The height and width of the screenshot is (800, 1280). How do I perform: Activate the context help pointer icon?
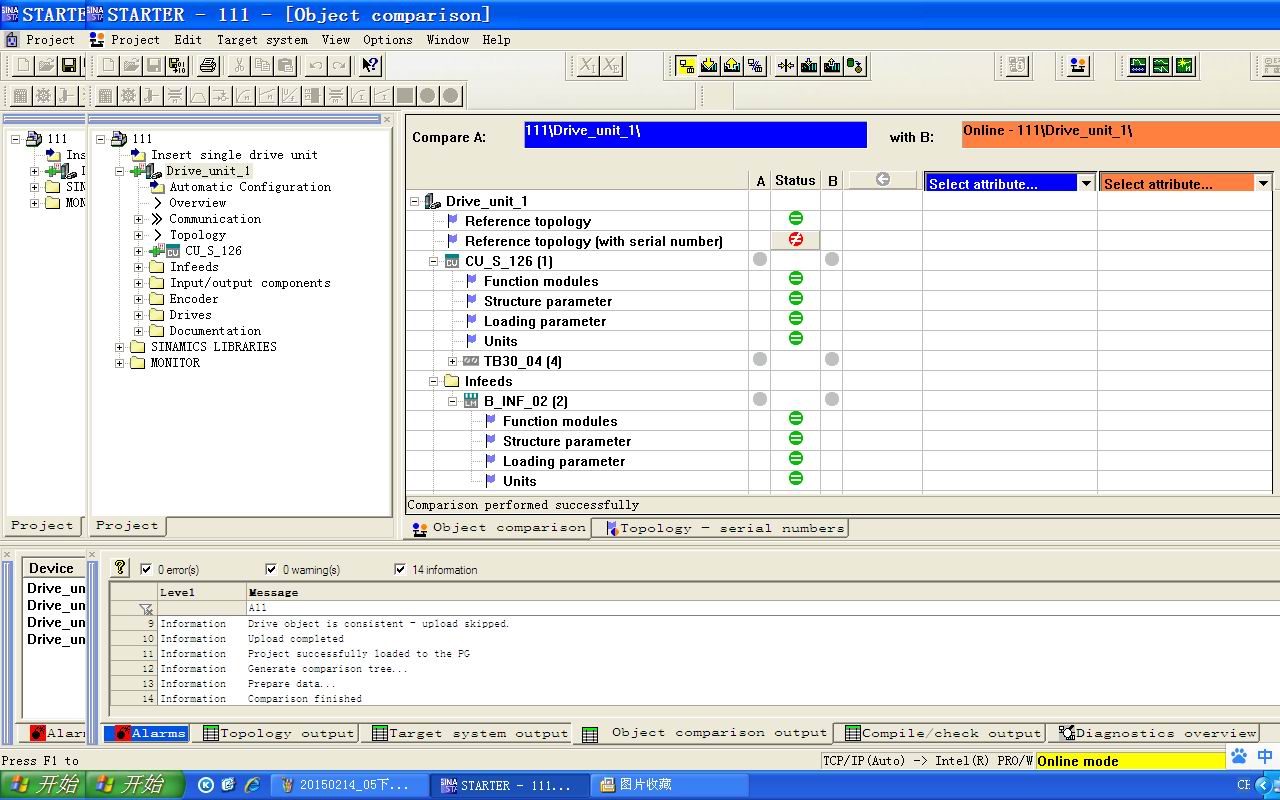(x=370, y=66)
